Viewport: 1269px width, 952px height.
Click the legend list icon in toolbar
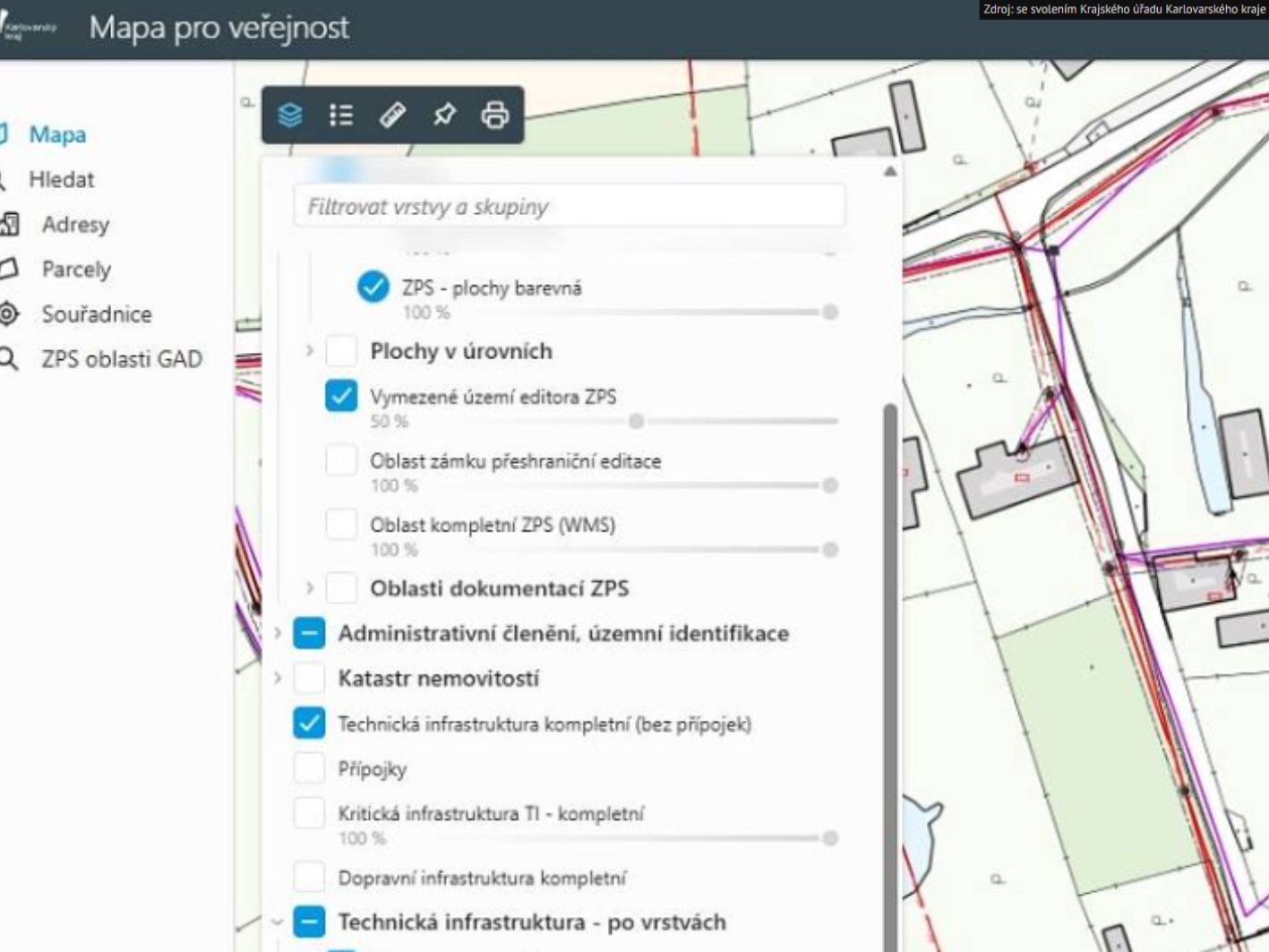pos(341,116)
